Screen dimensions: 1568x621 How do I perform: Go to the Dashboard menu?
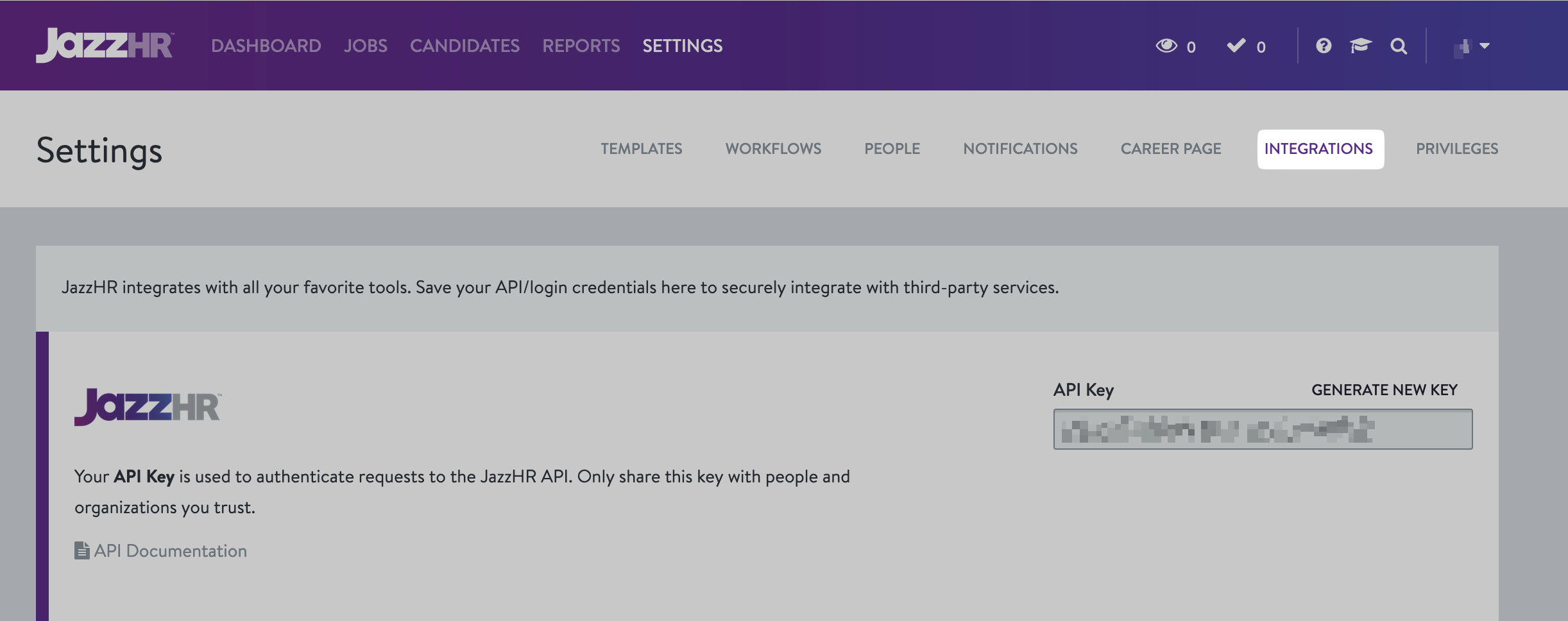(266, 46)
